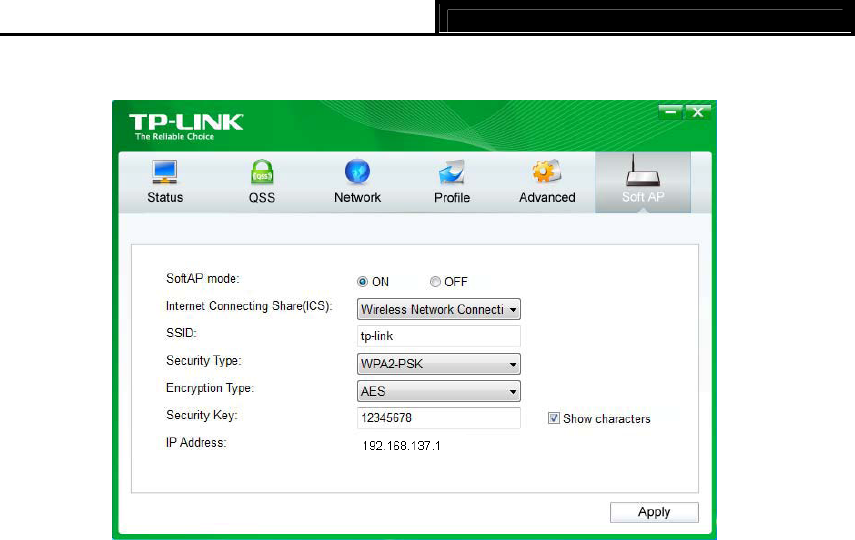Click the Encryption Type label
The height and width of the screenshot is (540, 855).
(x=210, y=388)
